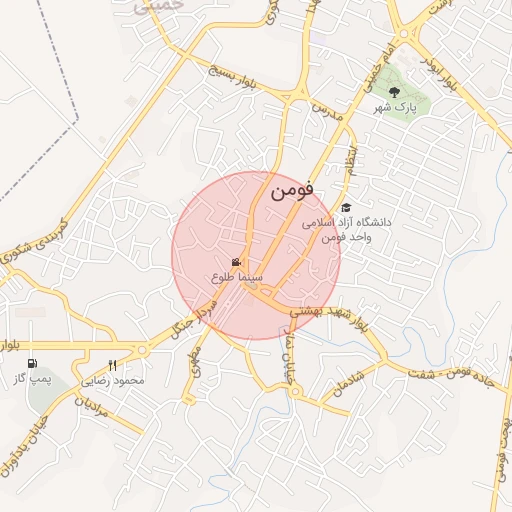Click the شادمان street label

[x=349, y=382]
